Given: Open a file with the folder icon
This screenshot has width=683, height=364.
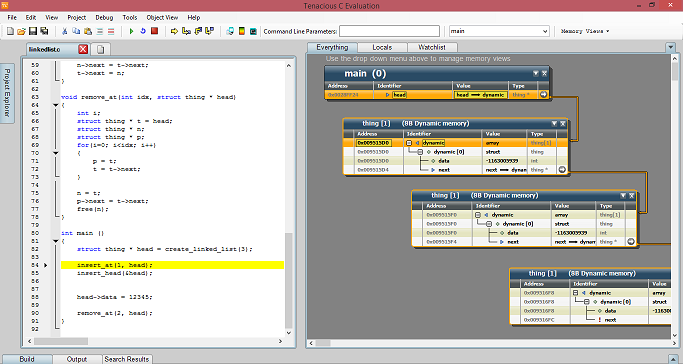Looking at the screenshot, I should pos(21,31).
